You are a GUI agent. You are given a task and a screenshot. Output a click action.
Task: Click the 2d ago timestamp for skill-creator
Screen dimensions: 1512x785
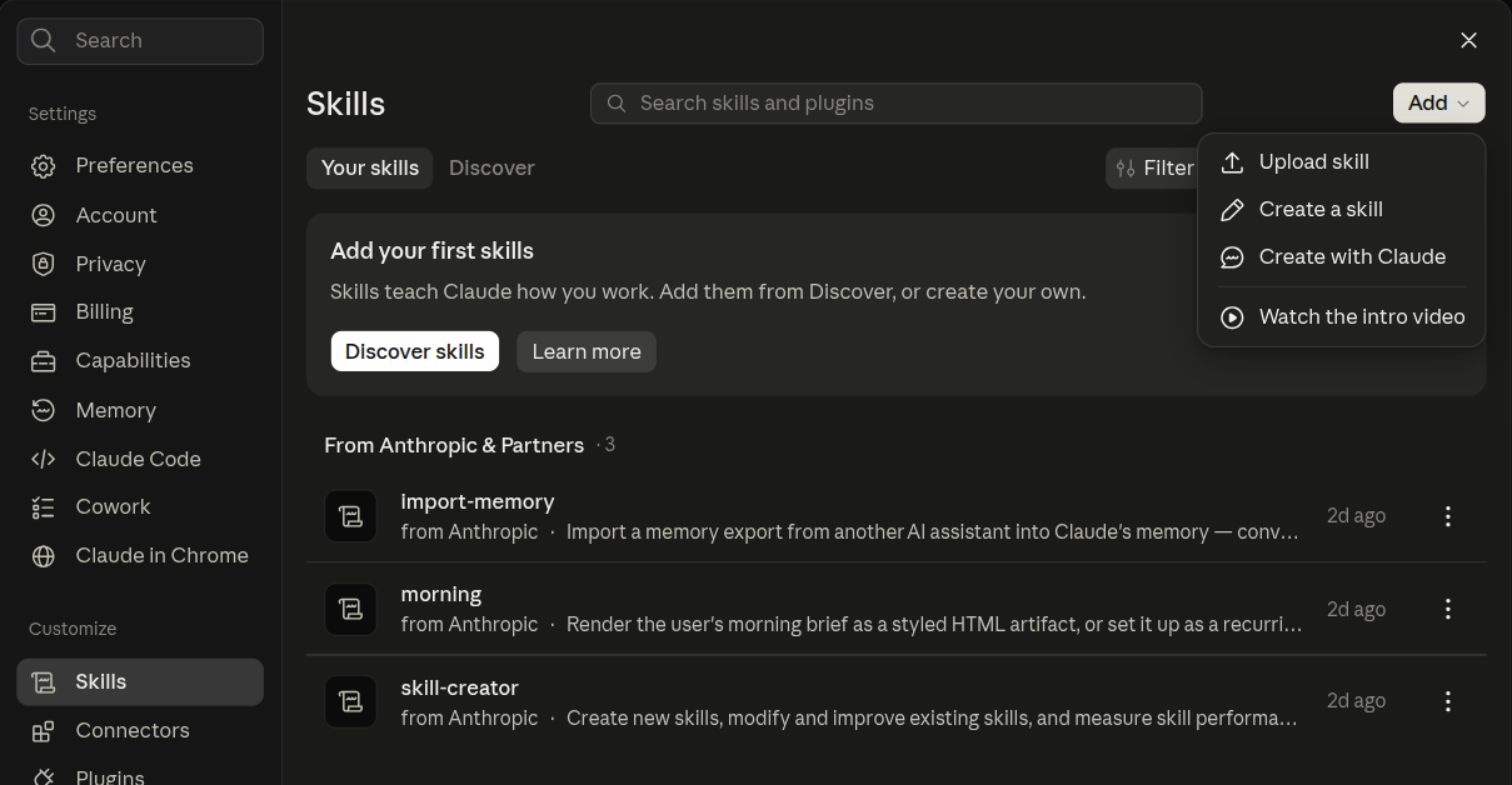tap(1356, 702)
